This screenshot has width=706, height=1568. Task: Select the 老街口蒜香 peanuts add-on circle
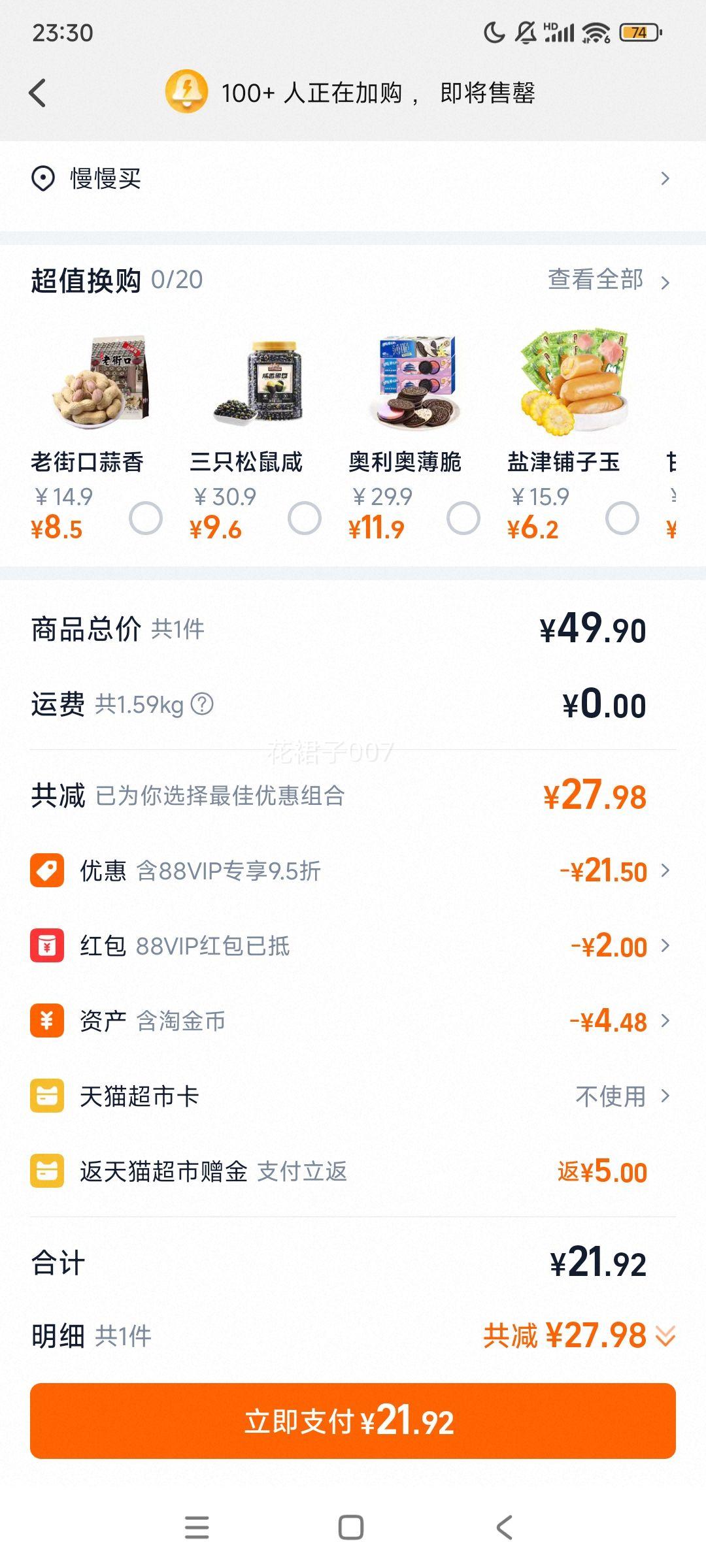146,518
